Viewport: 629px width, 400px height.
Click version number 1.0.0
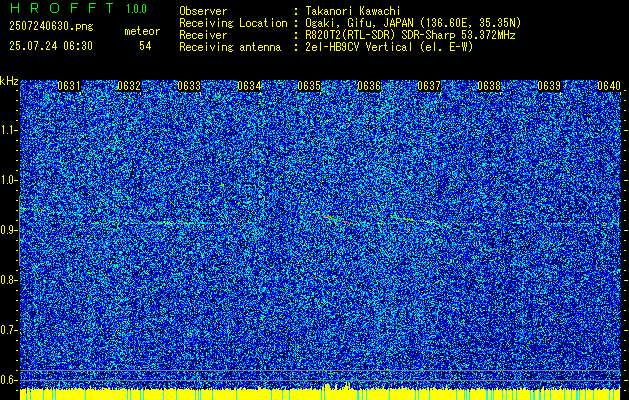(136, 9)
